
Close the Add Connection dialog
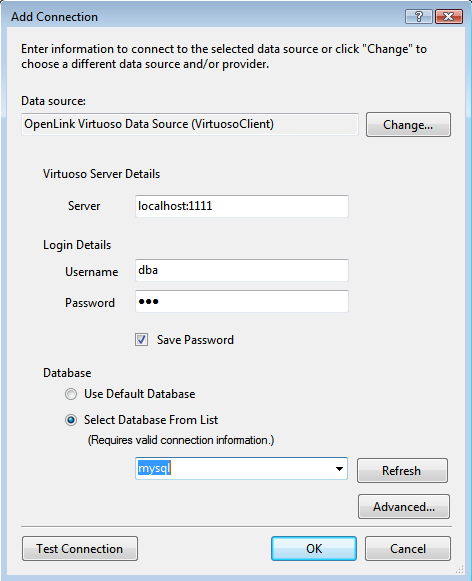coord(449,17)
